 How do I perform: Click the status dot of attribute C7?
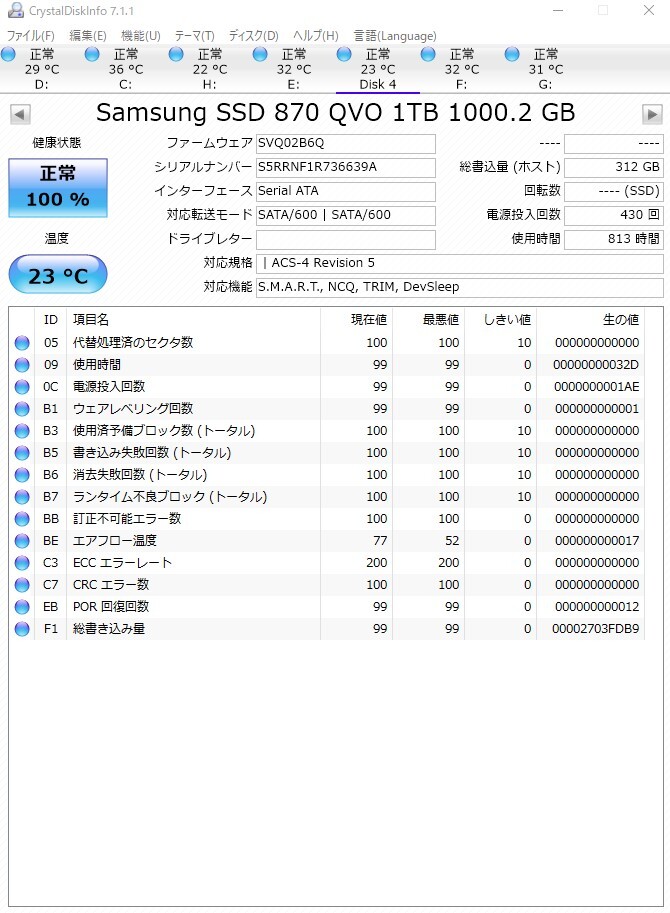pos(22,585)
